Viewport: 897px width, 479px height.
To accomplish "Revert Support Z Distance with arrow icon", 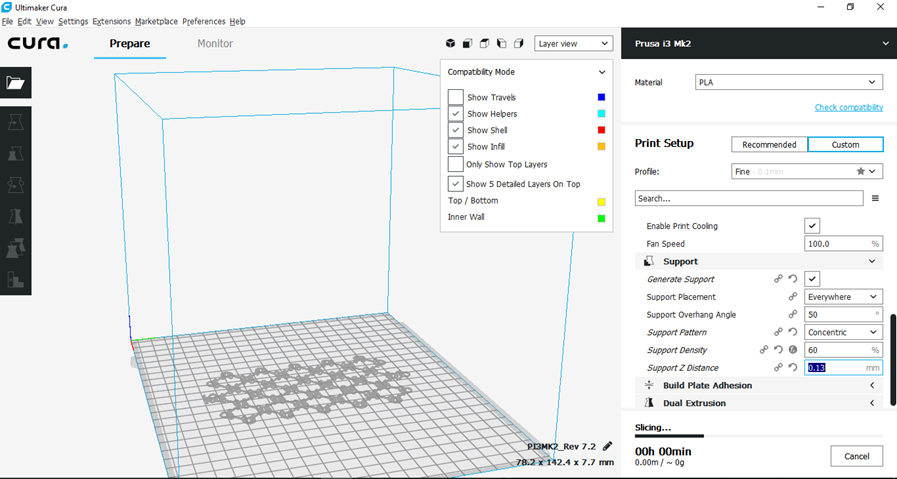I will [793, 367].
